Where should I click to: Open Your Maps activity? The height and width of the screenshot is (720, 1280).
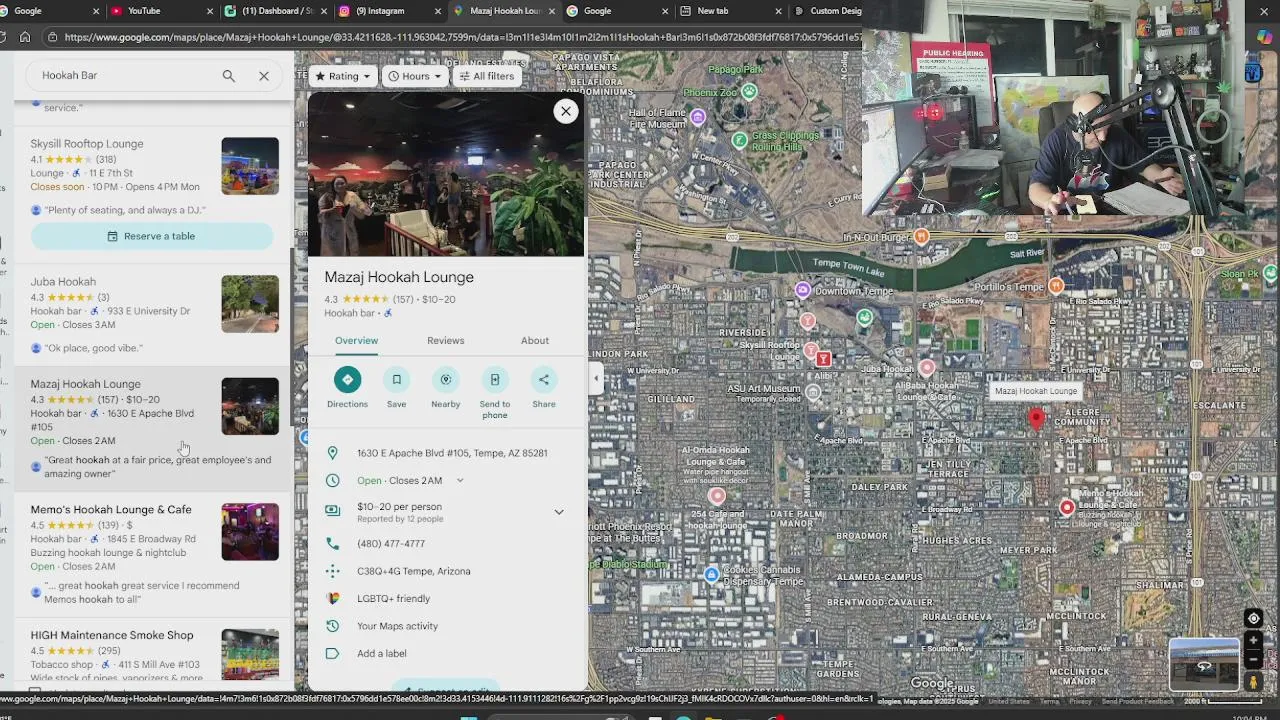click(397, 626)
